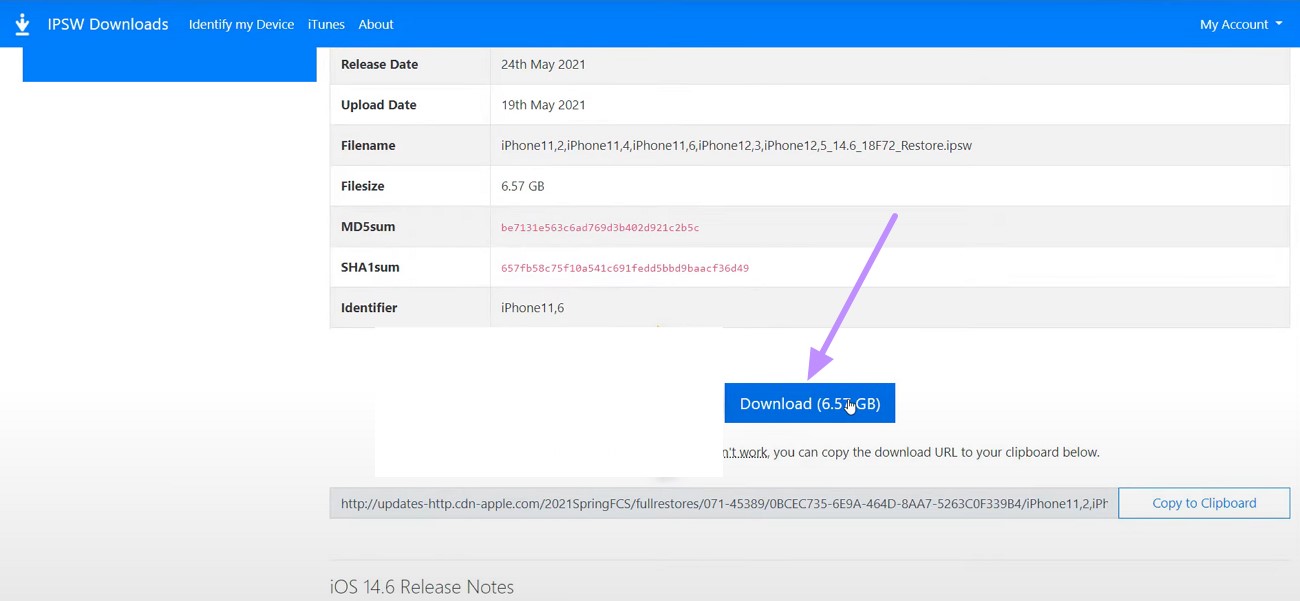Click the Upload Date value 19th May 2021
Screen dimensions: 1300x601
click(x=543, y=105)
